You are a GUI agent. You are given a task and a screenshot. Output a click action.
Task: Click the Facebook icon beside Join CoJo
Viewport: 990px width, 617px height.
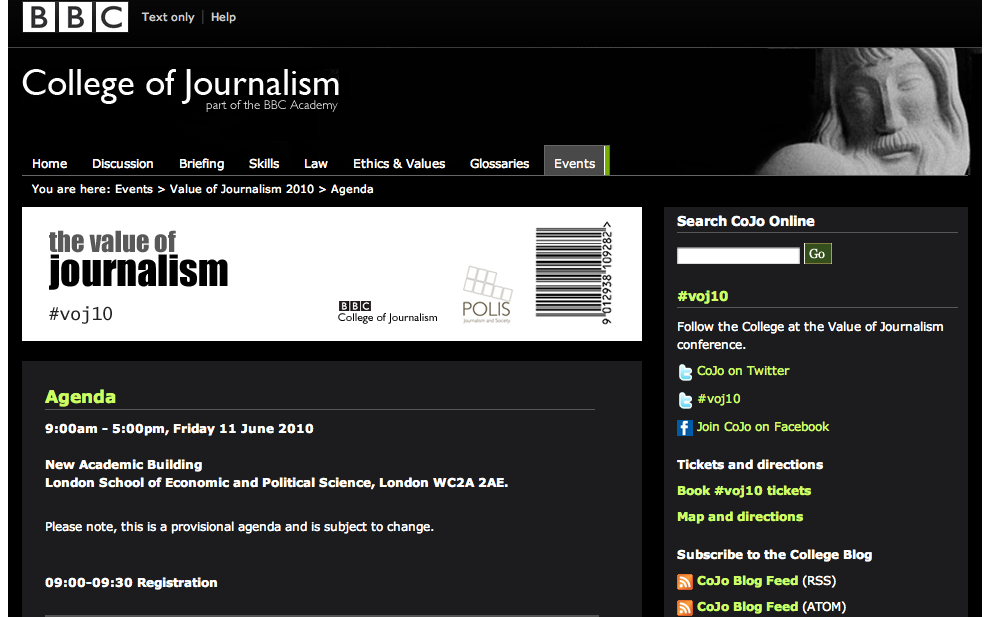685,428
